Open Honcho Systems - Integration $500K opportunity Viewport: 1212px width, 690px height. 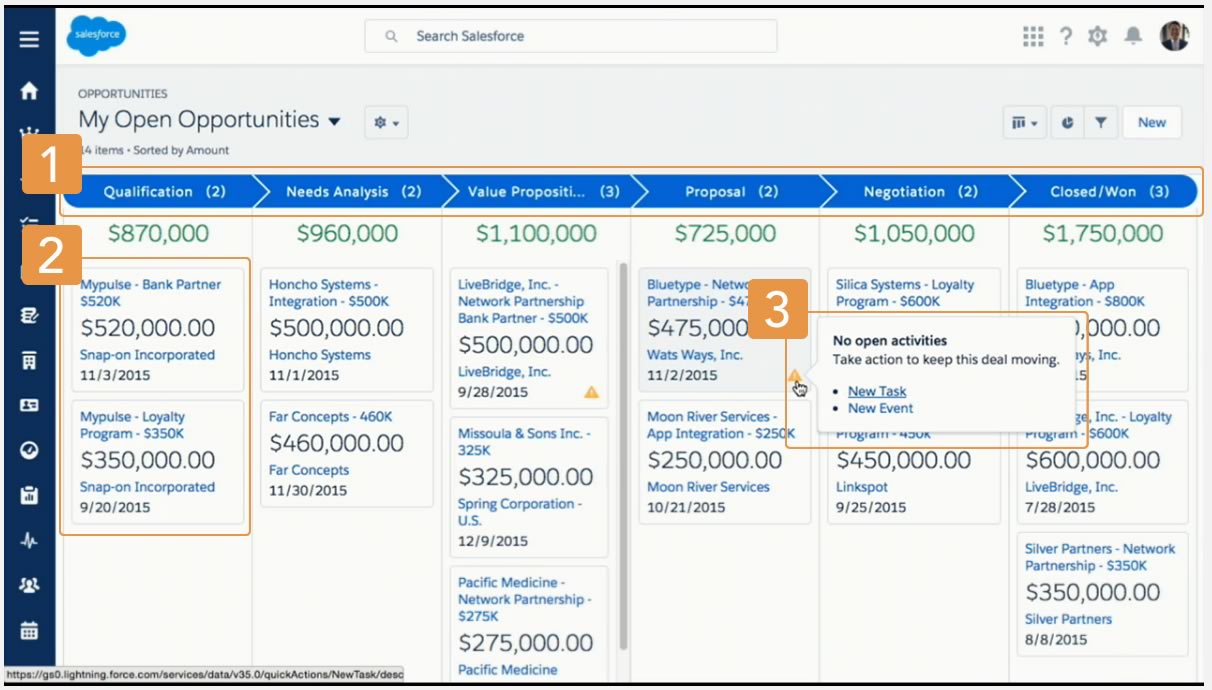pyautogui.click(x=328, y=293)
